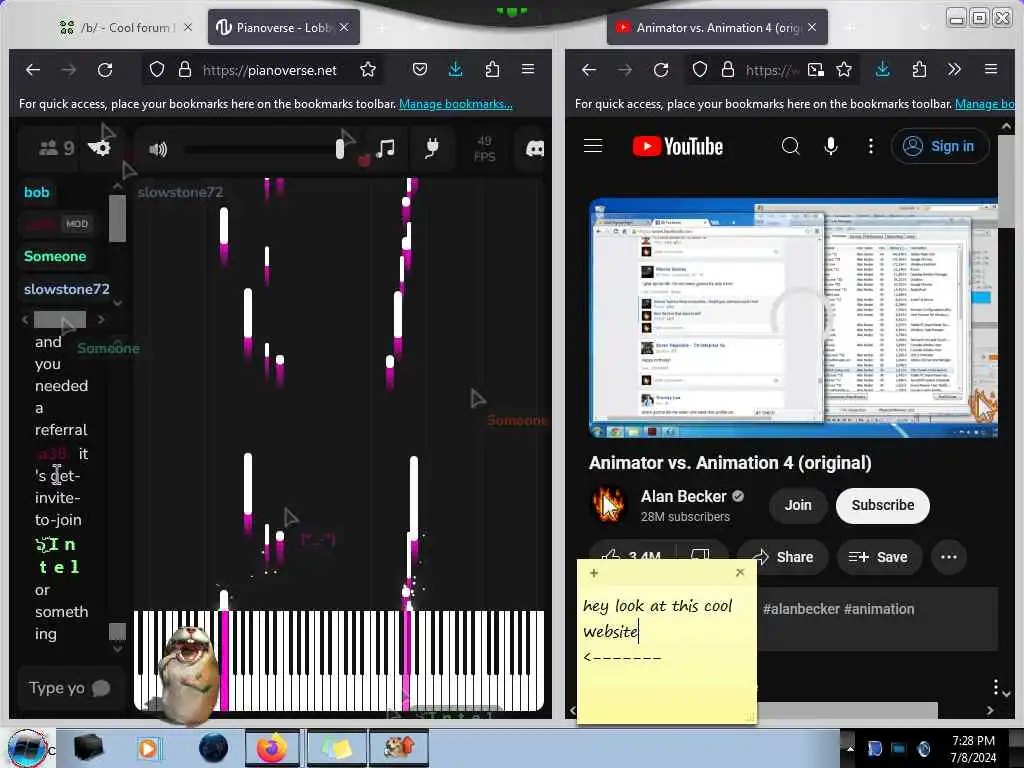Click the taskbar clock showing 7:28 PM
Viewport: 1024px width, 768px height.
pos(973,749)
